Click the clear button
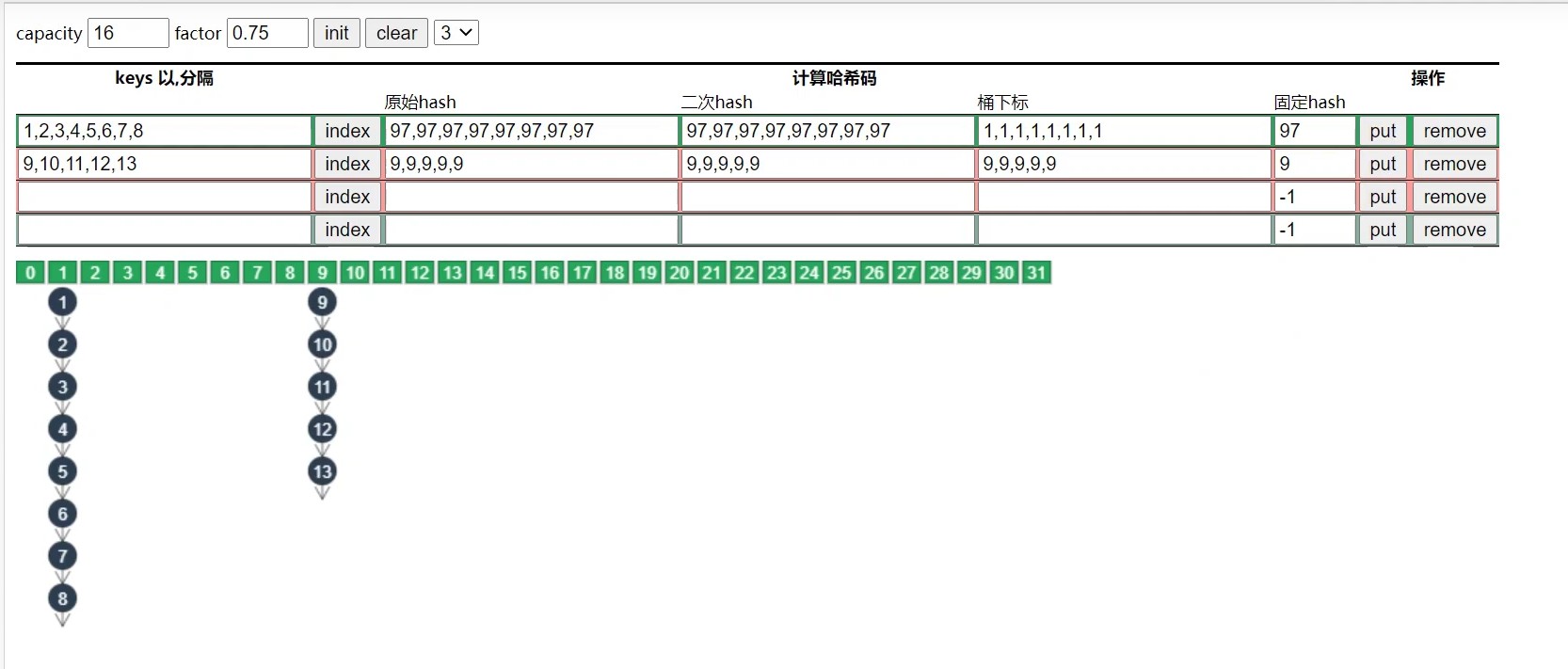The height and width of the screenshot is (669, 1568). point(396,33)
